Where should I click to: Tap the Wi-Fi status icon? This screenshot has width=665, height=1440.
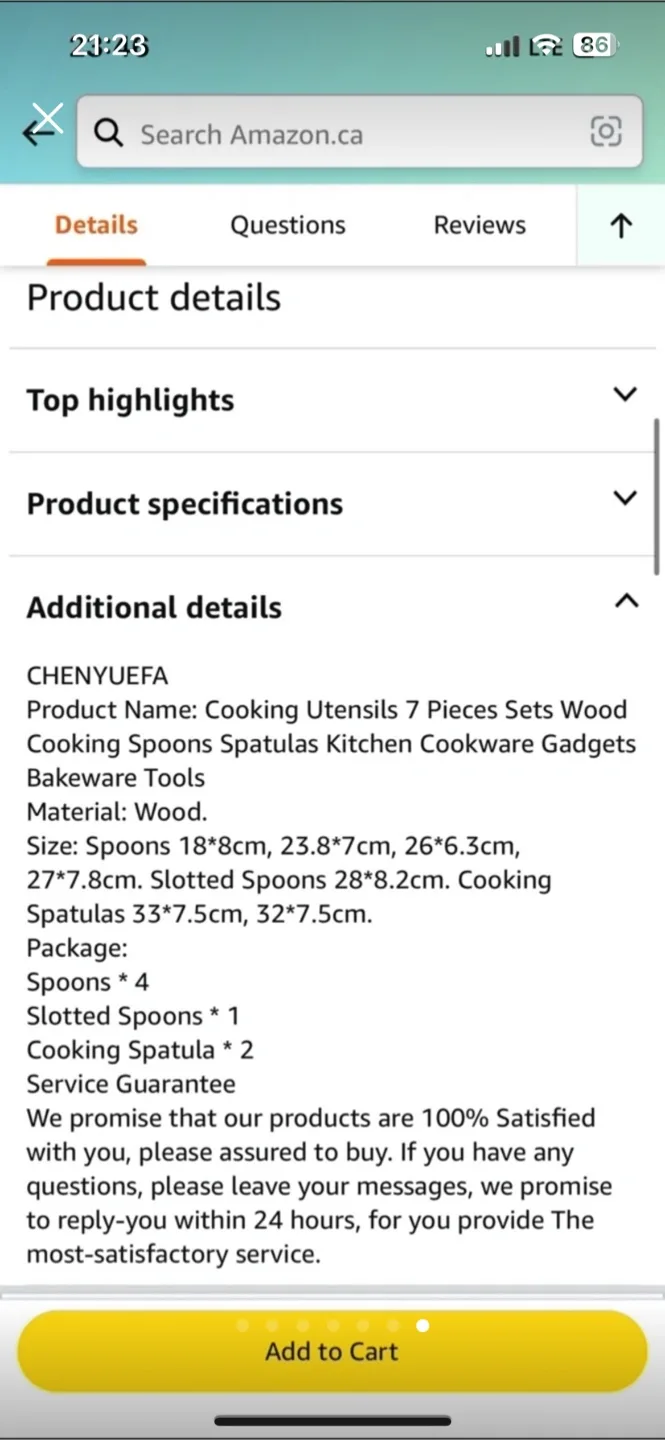(546, 46)
